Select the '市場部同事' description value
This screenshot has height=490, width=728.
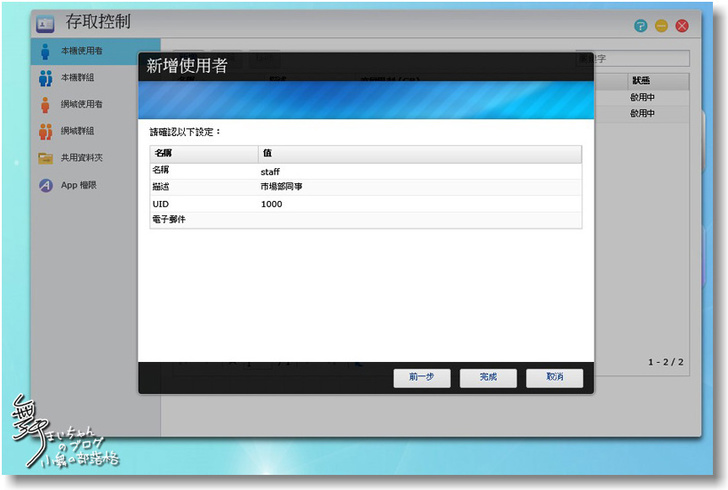pyautogui.click(x=281, y=187)
